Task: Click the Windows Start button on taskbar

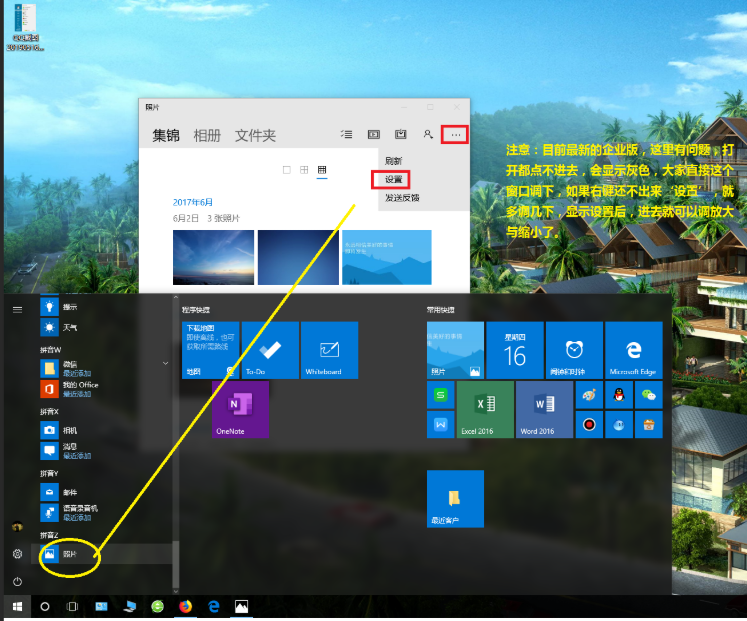Action: (x=17, y=606)
